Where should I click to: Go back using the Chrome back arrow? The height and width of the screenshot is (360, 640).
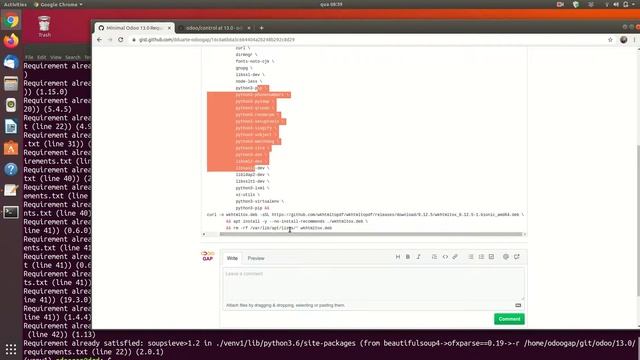click(x=100, y=40)
